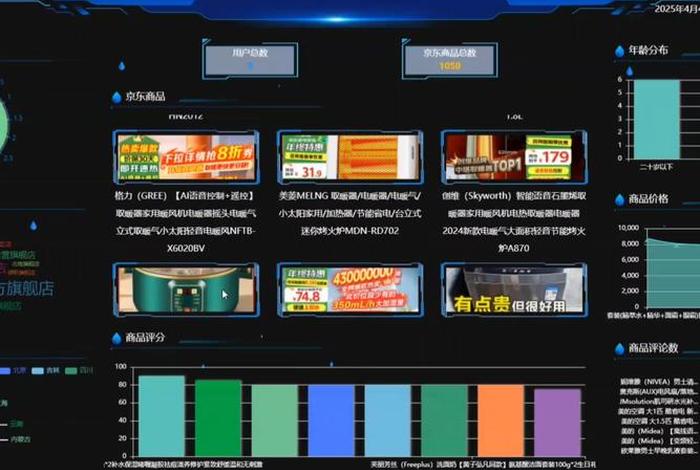The image size is (700, 470).
Task: Click the droplet icon beside 年龄分布 heading
Action: coord(619,51)
